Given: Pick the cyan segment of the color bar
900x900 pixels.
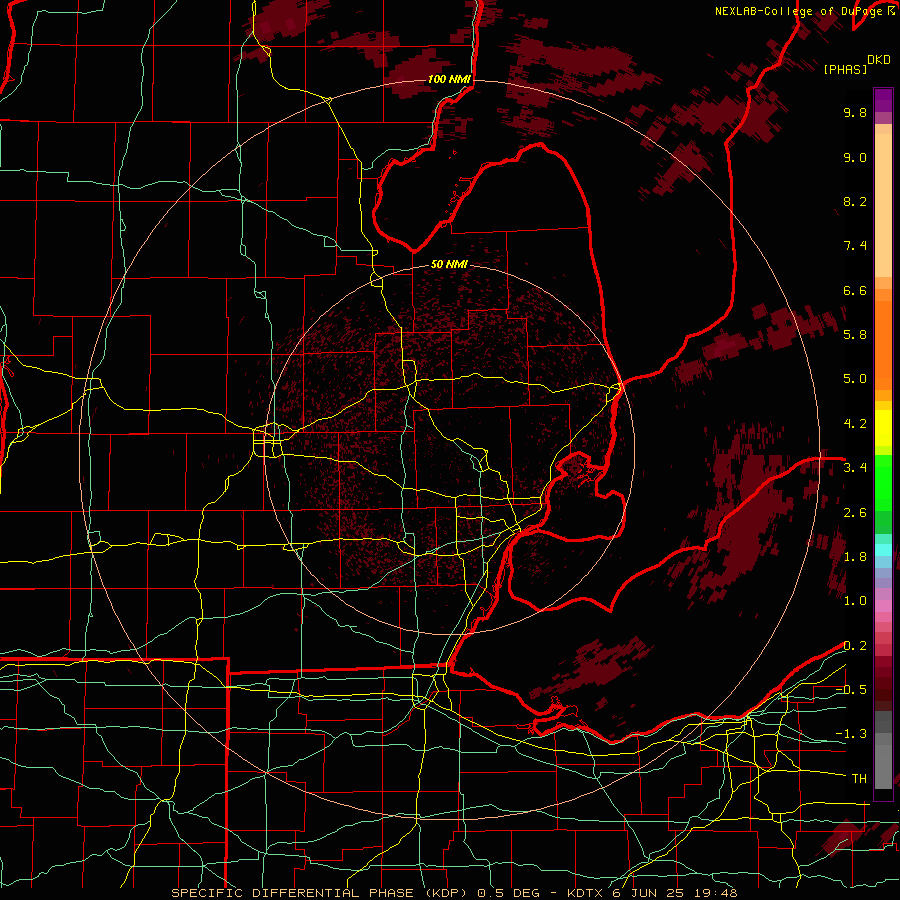Looking at the screenshot, I should pos(883,550).
